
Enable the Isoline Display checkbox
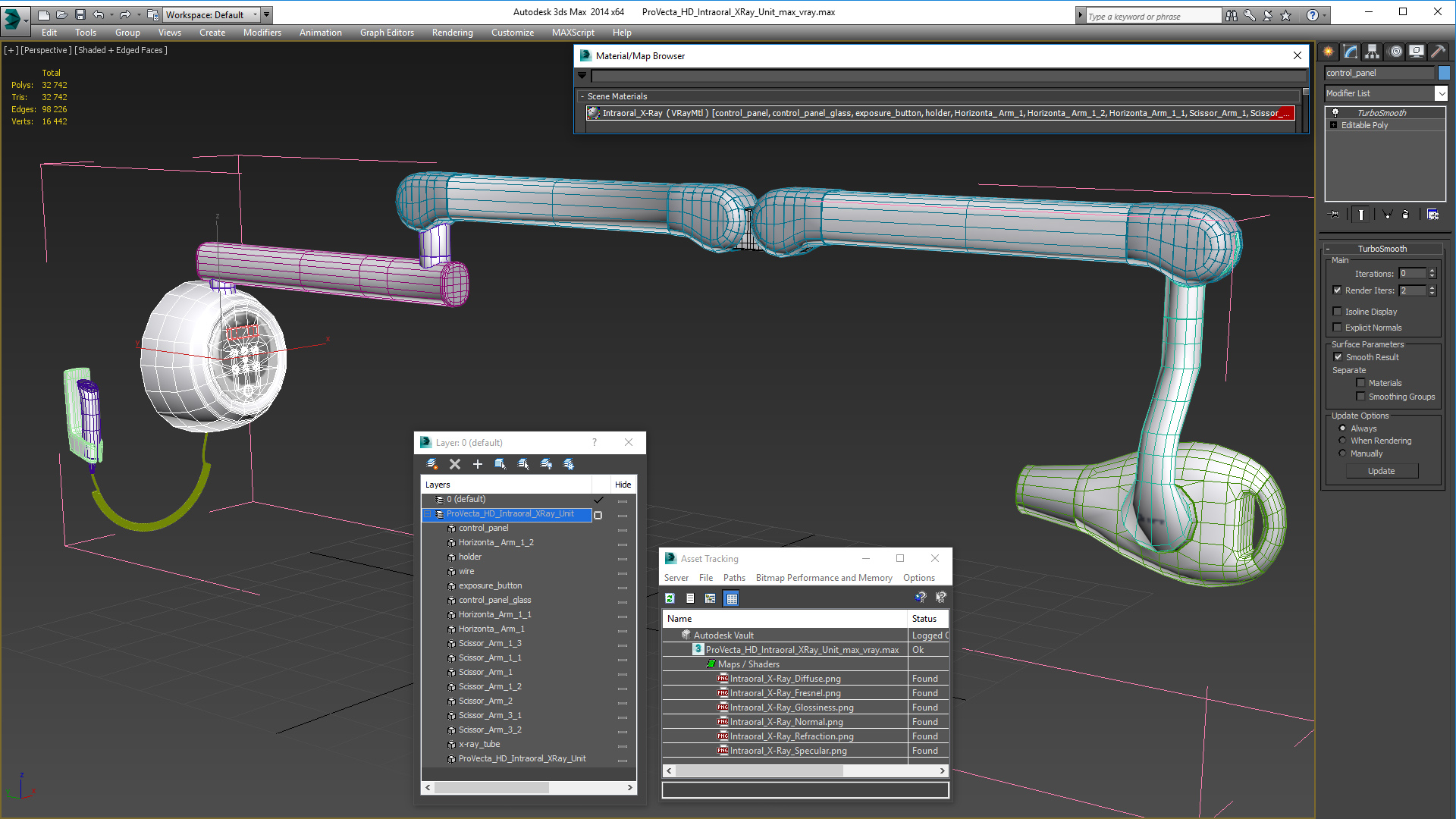click(1338, 311)
